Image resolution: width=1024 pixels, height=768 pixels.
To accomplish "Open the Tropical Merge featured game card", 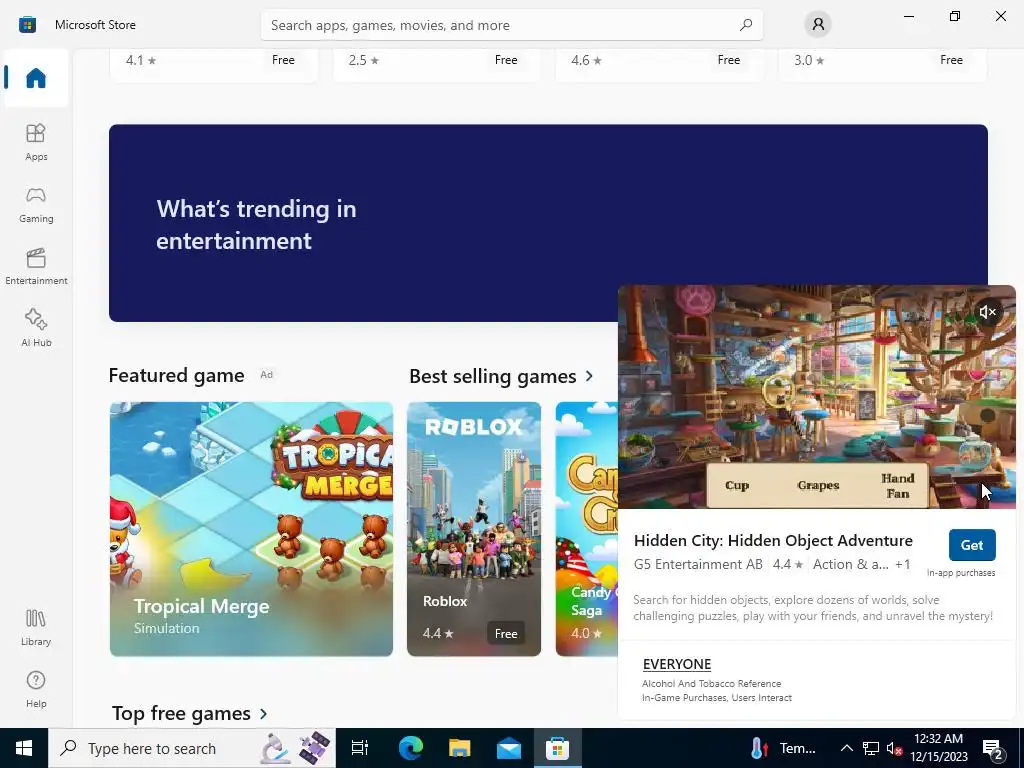I will click(x=251, y=529).
